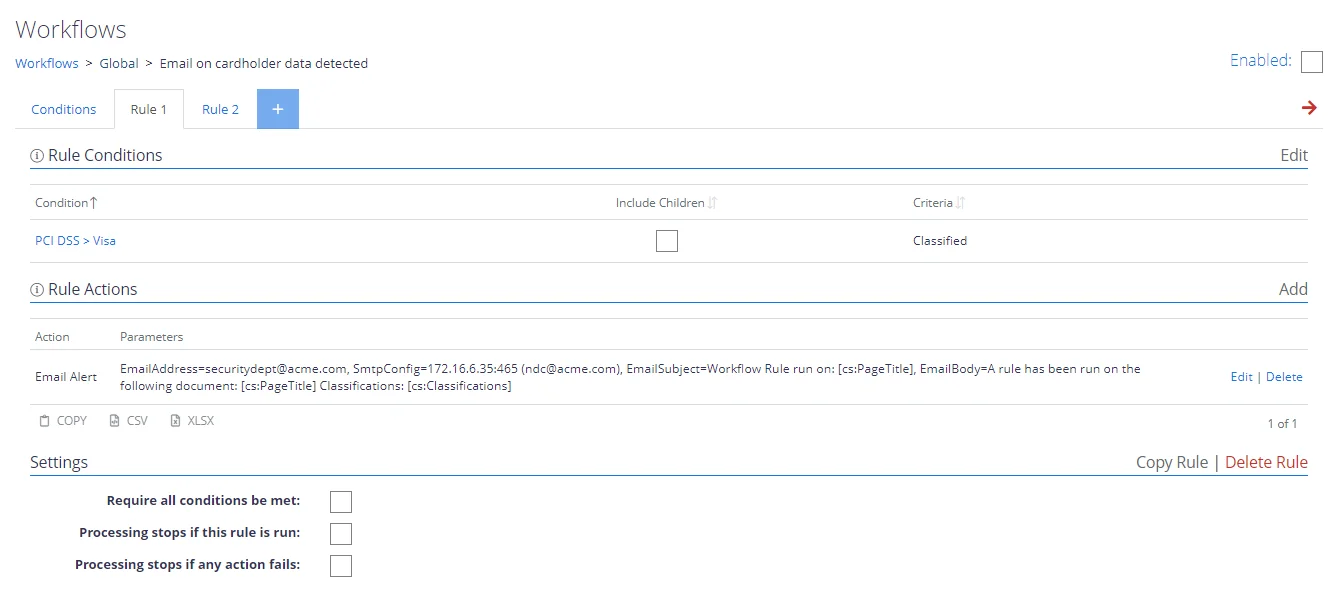Enable Processing stops if this rule is run
The width and height of the screenshot is (1335, 609).
[341, 534]
